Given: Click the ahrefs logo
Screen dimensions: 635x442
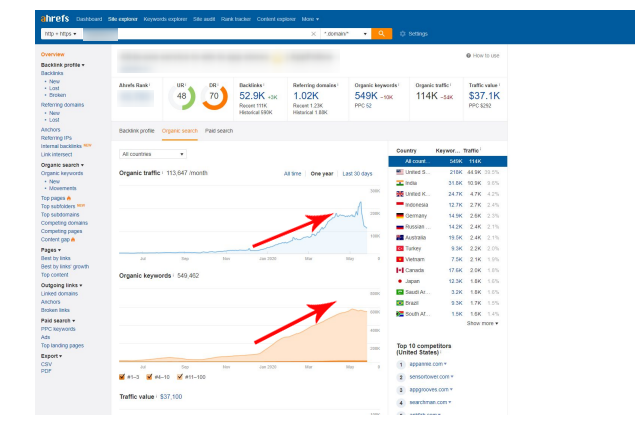Looking at the screenshot, I should [55, 19].
